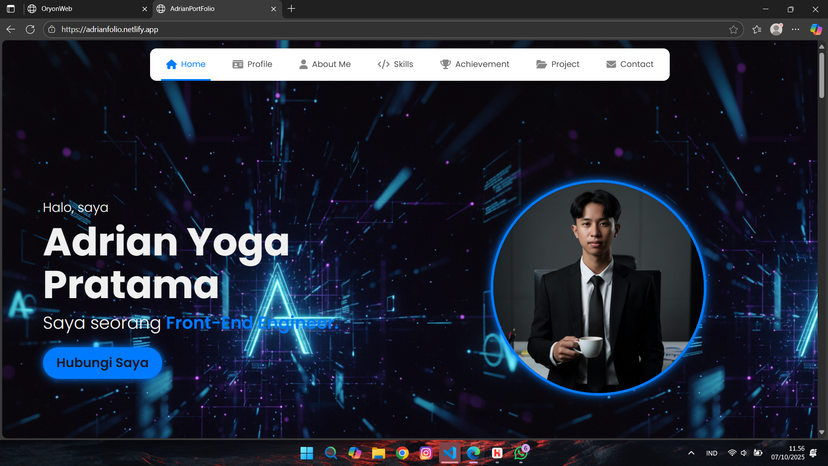The image size is (828, 466).
Task: Open the tab actions menu icon
Action: coord(11,9)
